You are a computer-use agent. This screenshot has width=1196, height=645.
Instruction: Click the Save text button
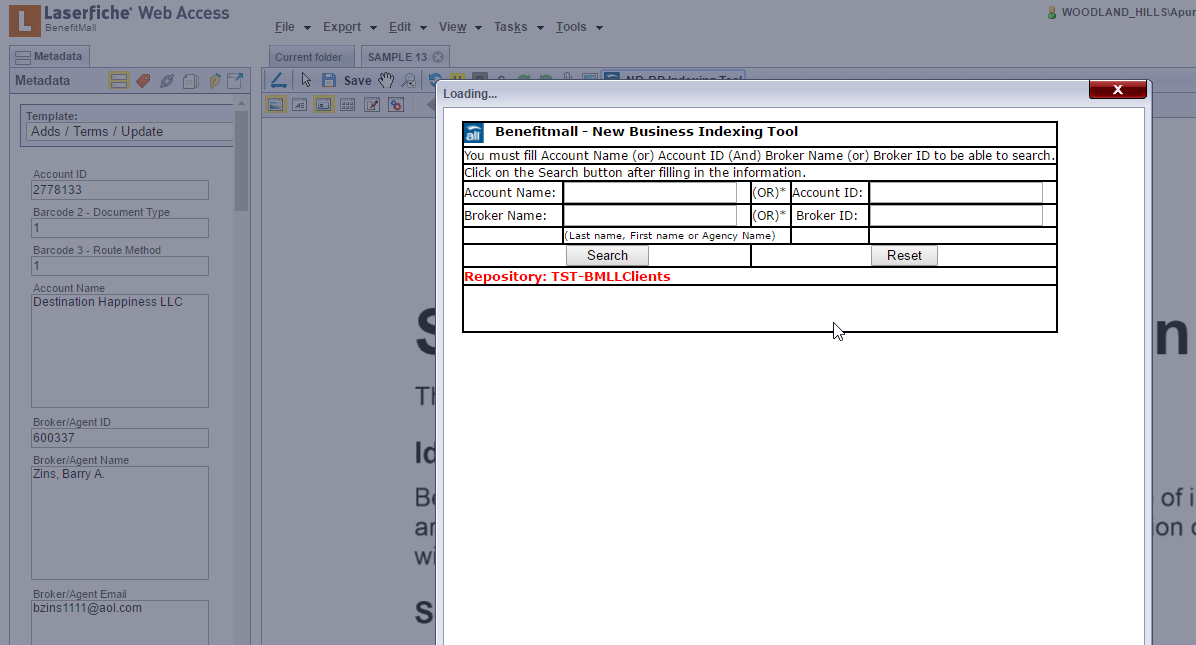(357, 81)
